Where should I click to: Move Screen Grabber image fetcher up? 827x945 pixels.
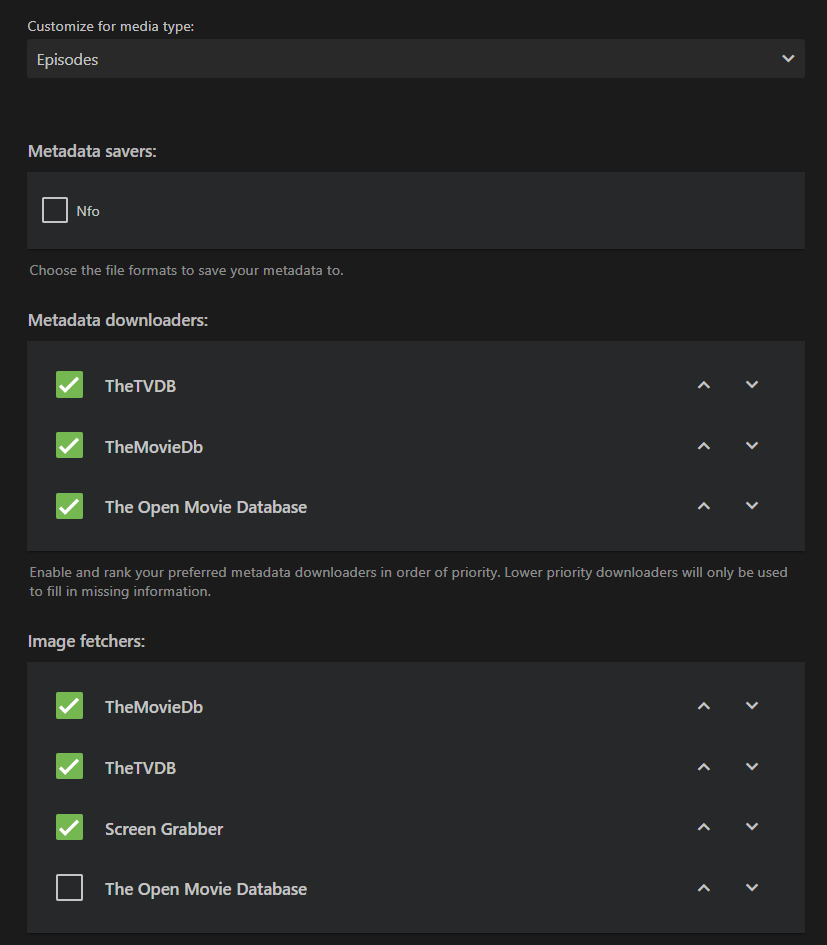click(x=704, y=828)
